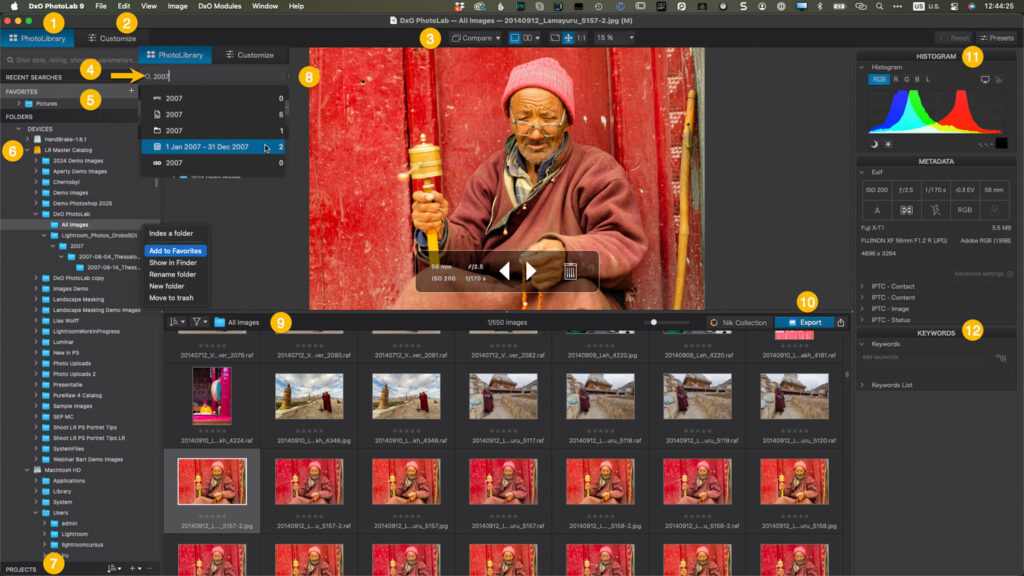
Task: Click the monitor icon in the Histogram panel
Action: (x=985, y=79)
